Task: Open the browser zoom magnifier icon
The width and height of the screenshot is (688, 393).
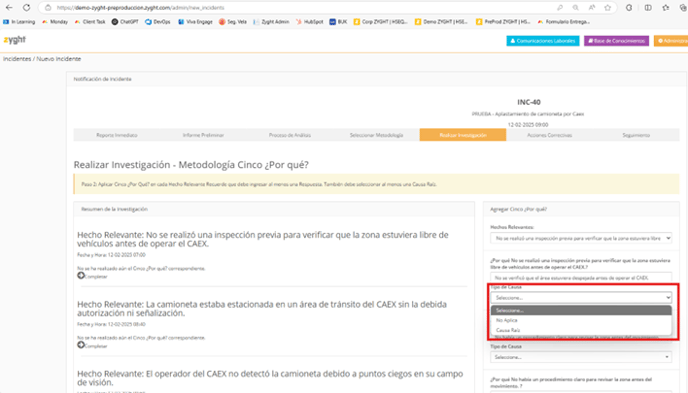Action: point(576,7)
